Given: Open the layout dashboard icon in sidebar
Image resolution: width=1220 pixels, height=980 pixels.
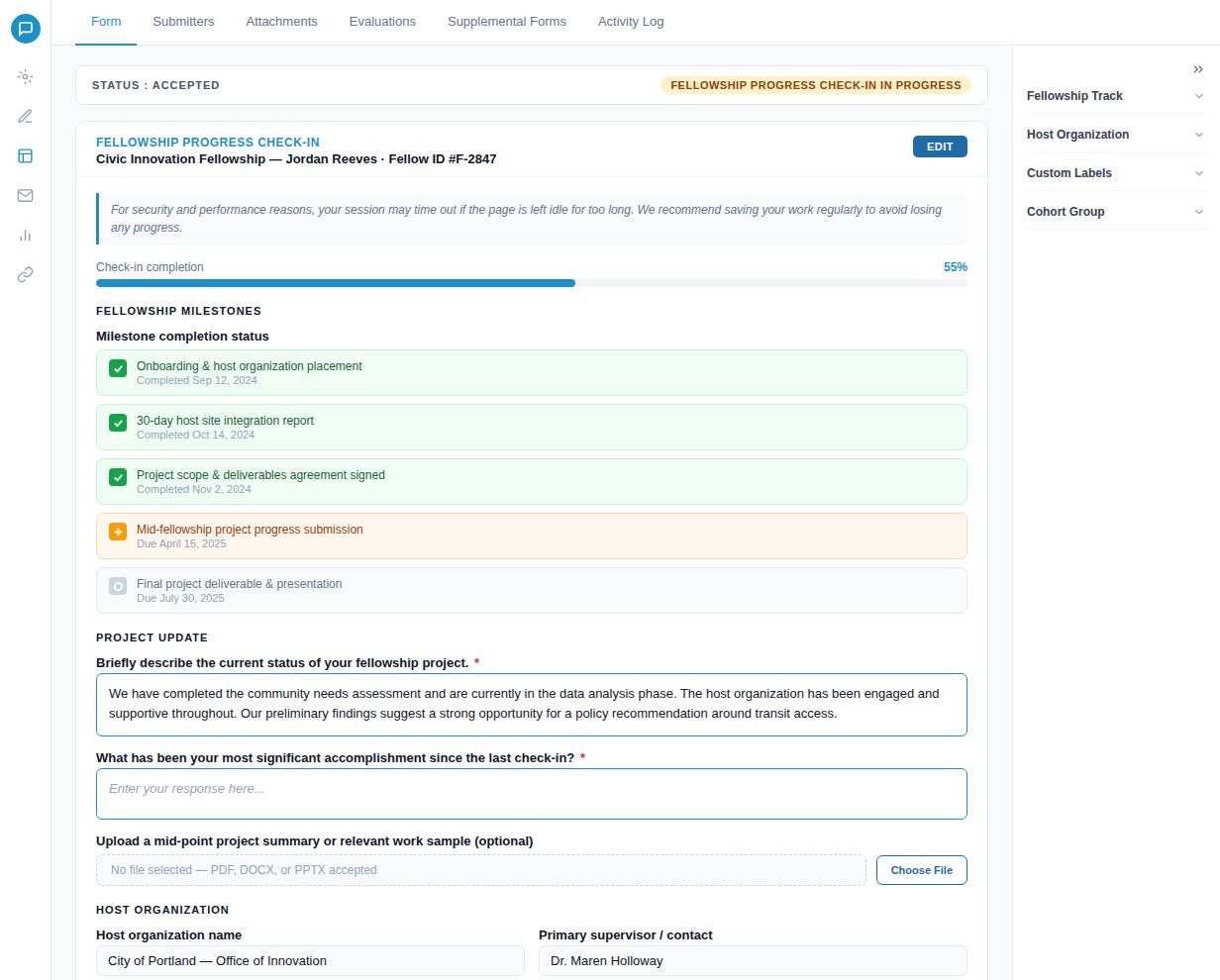Looking at the screenshot, I should click(25, 155).
